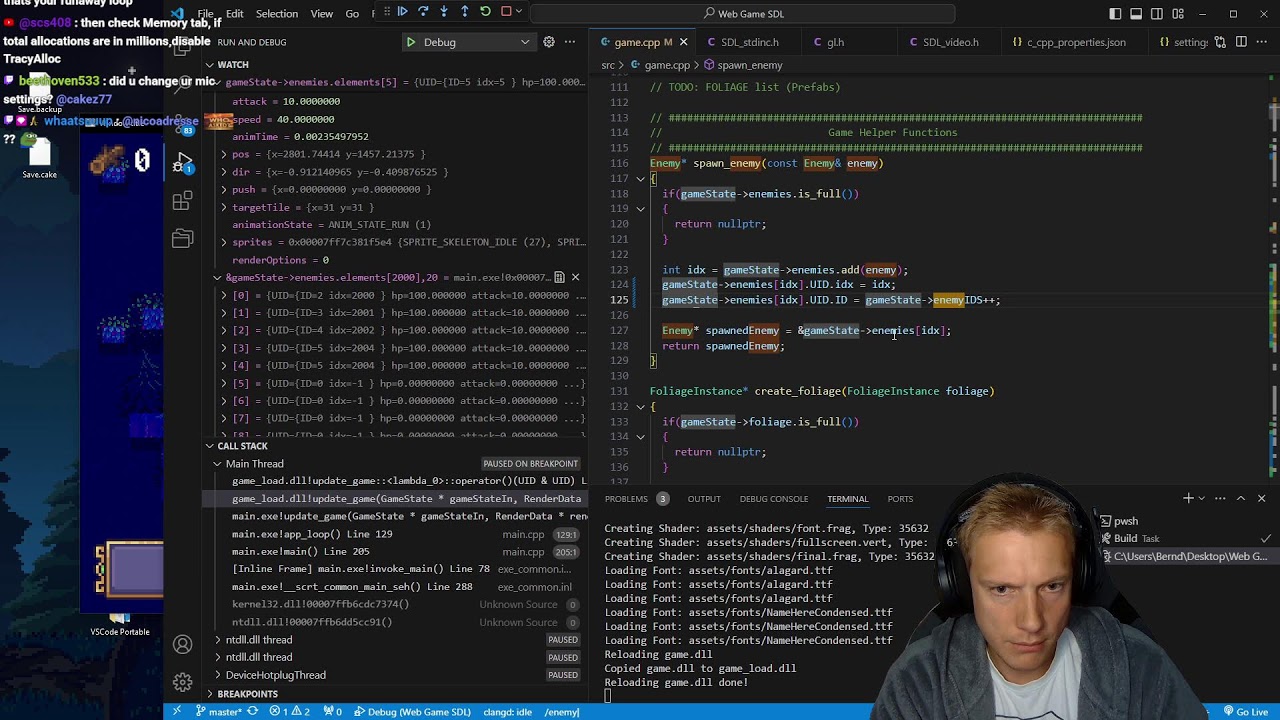Open the File menu
1280x720 pixels.
tap(205, 14)
